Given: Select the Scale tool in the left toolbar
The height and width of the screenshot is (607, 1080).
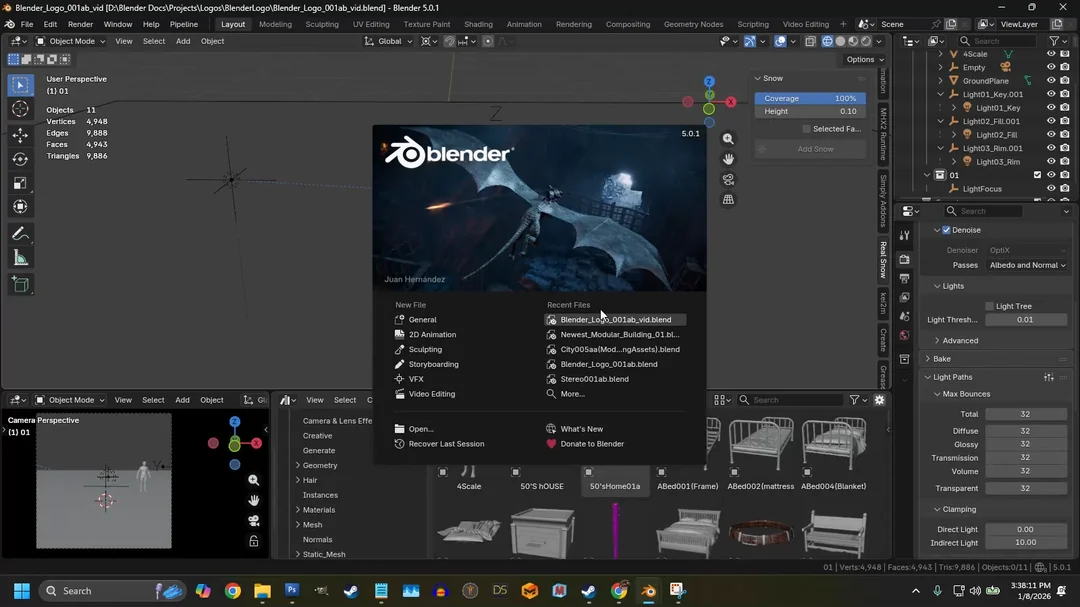Looking at the screenshot, I should point(20,183).
